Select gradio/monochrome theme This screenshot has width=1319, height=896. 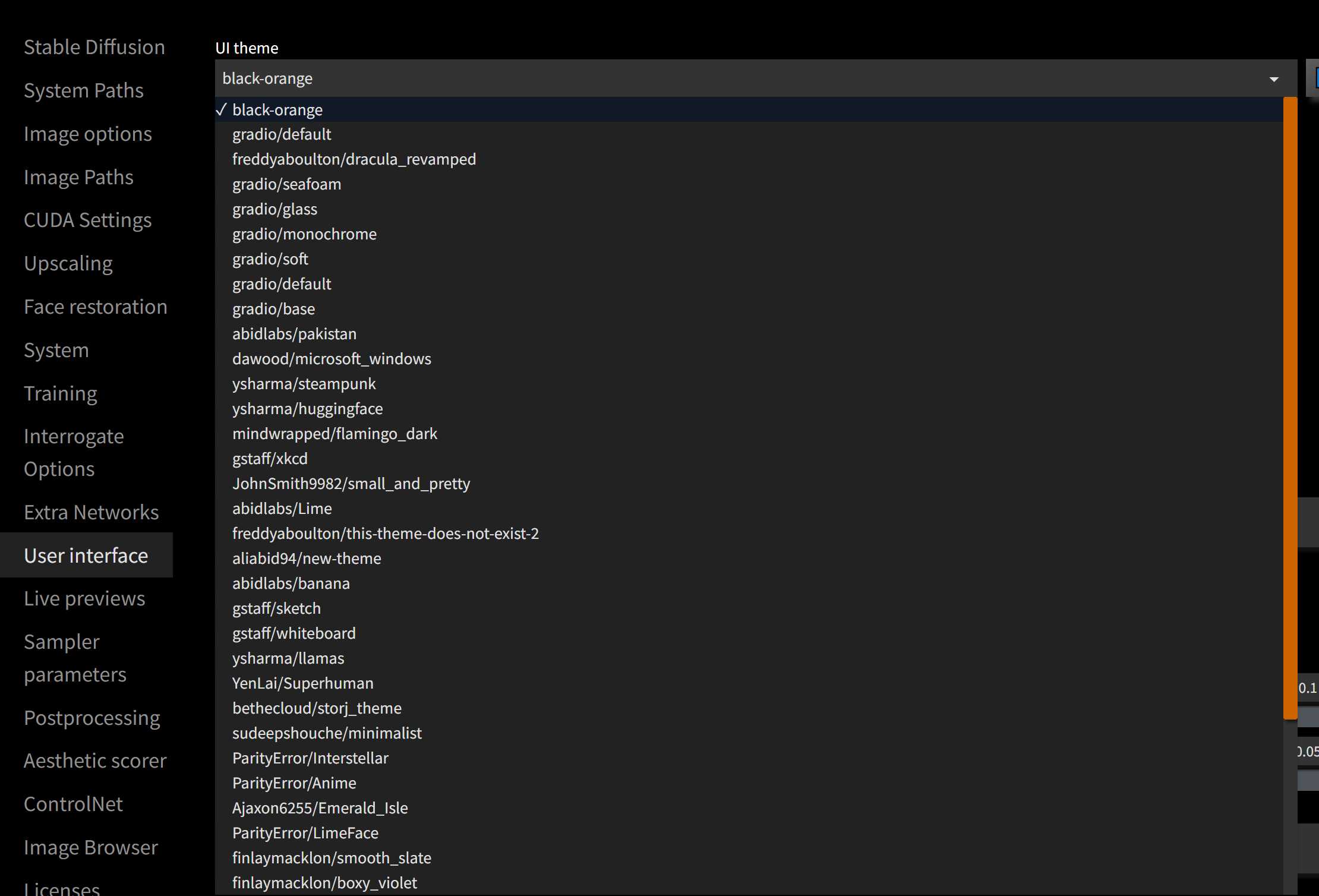749,235
